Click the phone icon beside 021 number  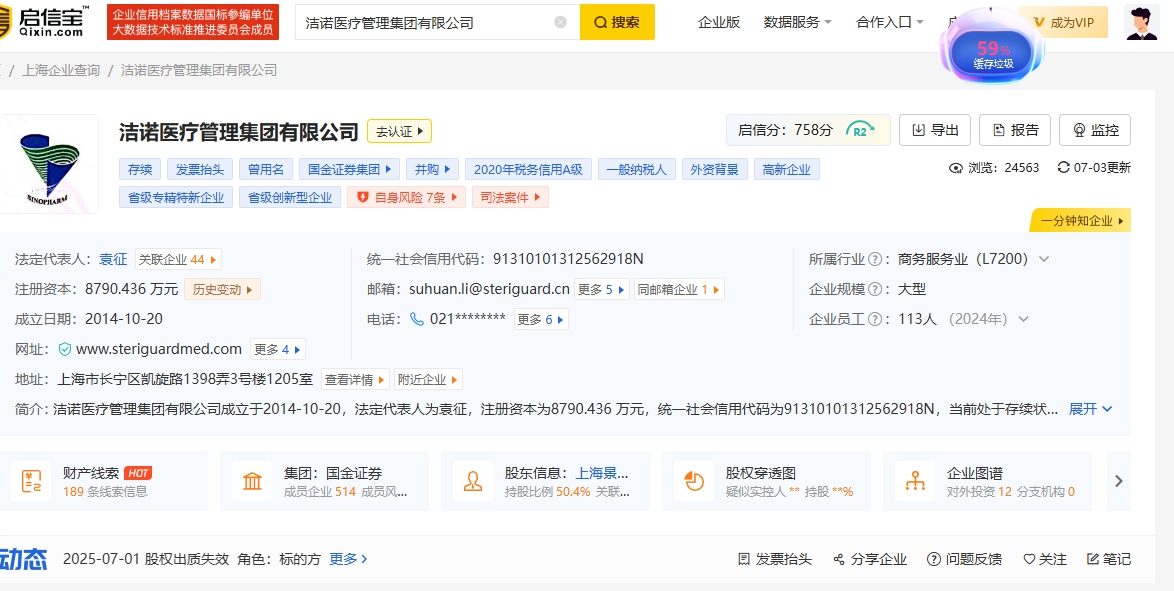point(417,319)
